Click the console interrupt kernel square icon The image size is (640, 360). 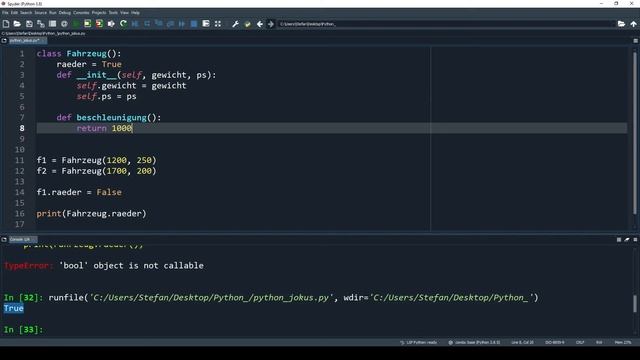pyautogui.click(x=619, y=240)
